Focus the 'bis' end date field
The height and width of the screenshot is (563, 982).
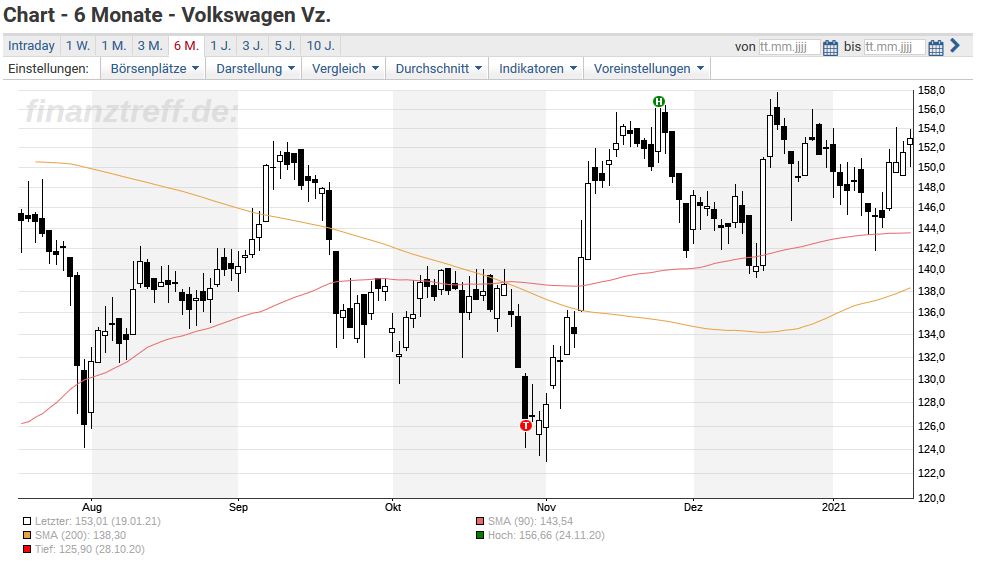click(x=894, y=47)
